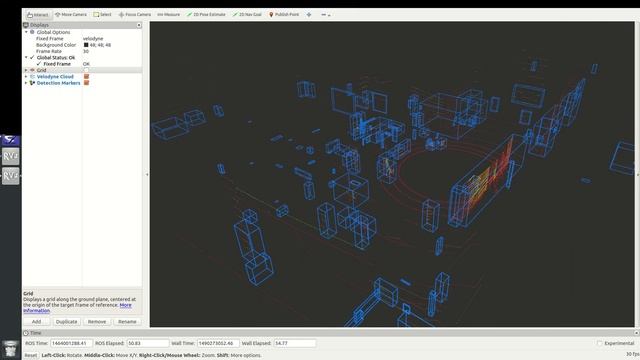Click the Time panel clock icon
The image size is (640, 360).
[26, 333]
